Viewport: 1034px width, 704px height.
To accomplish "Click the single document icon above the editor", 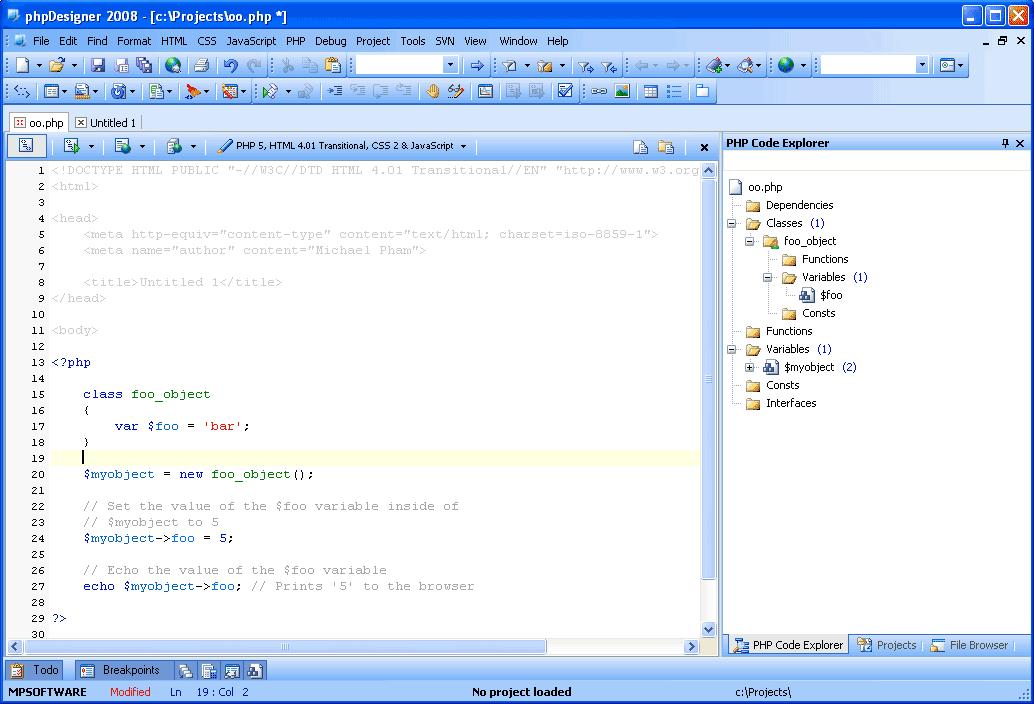I will click(x=640, y=146).
